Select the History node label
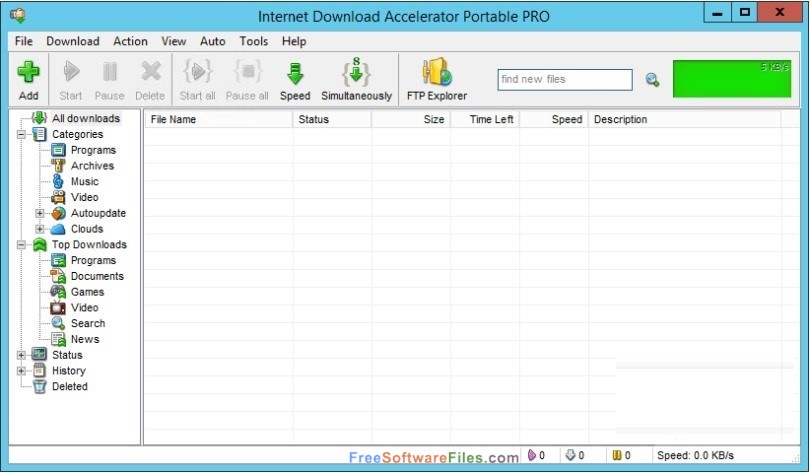This screenshot has width=810, height=473. click(x=69, y=371)
